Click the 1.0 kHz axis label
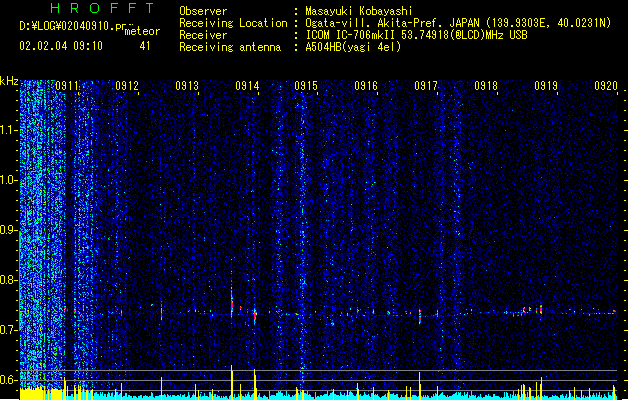Screen dimensions: 629x400 (8, 179)
